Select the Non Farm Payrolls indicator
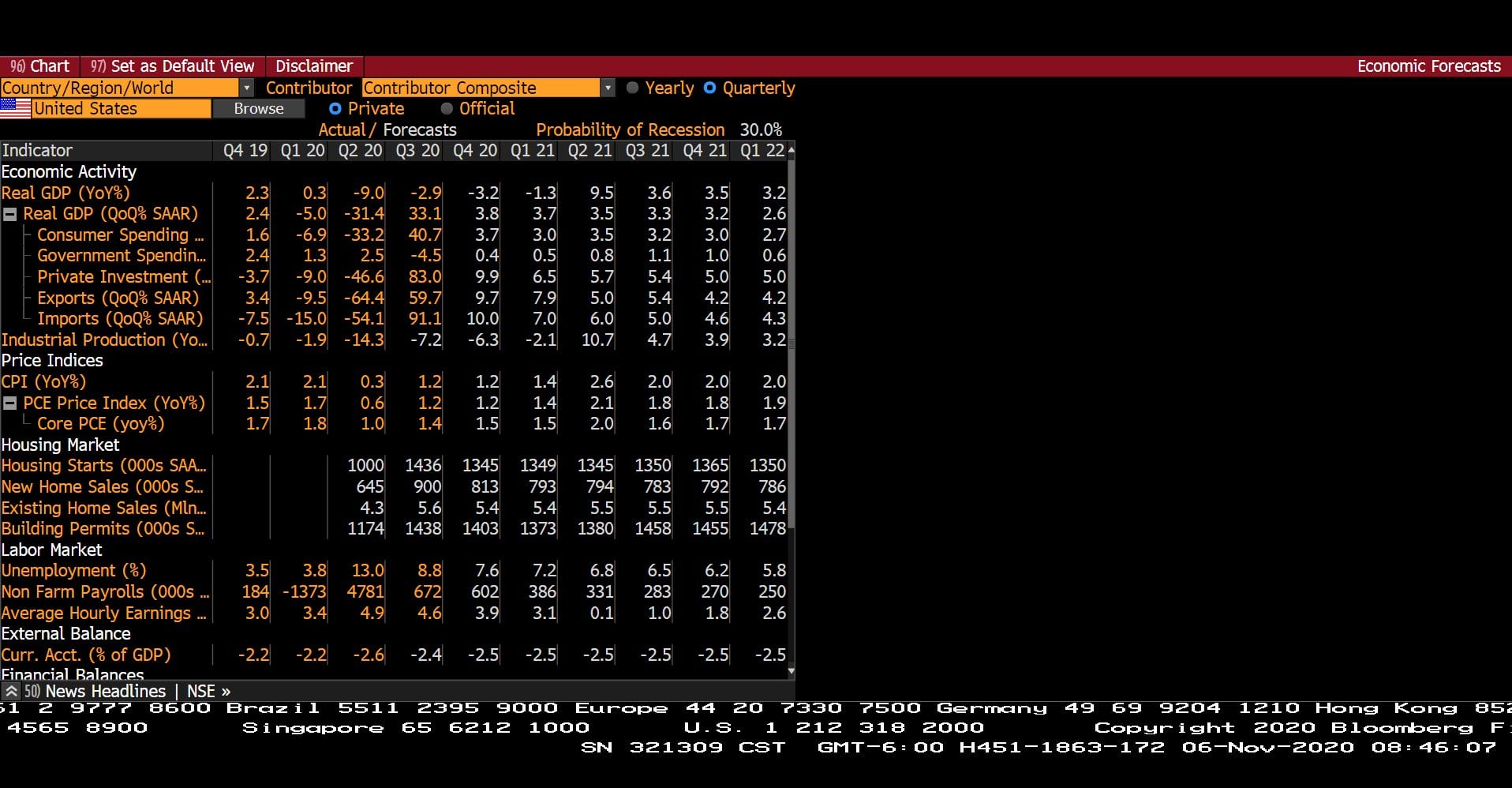The image size is (1512, 788). click(105, 591)
